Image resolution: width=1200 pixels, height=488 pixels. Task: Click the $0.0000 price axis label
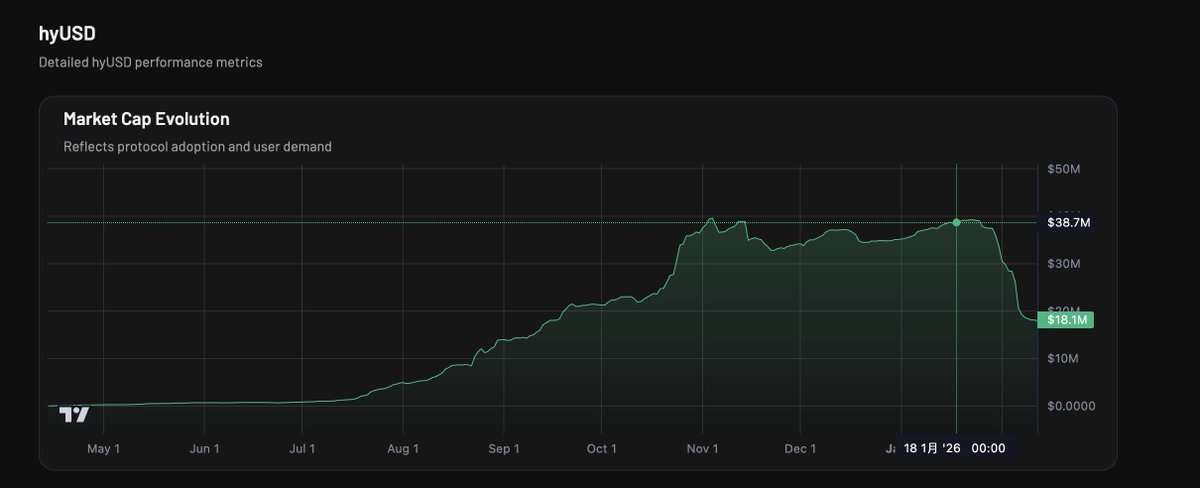coord(1069,406)
